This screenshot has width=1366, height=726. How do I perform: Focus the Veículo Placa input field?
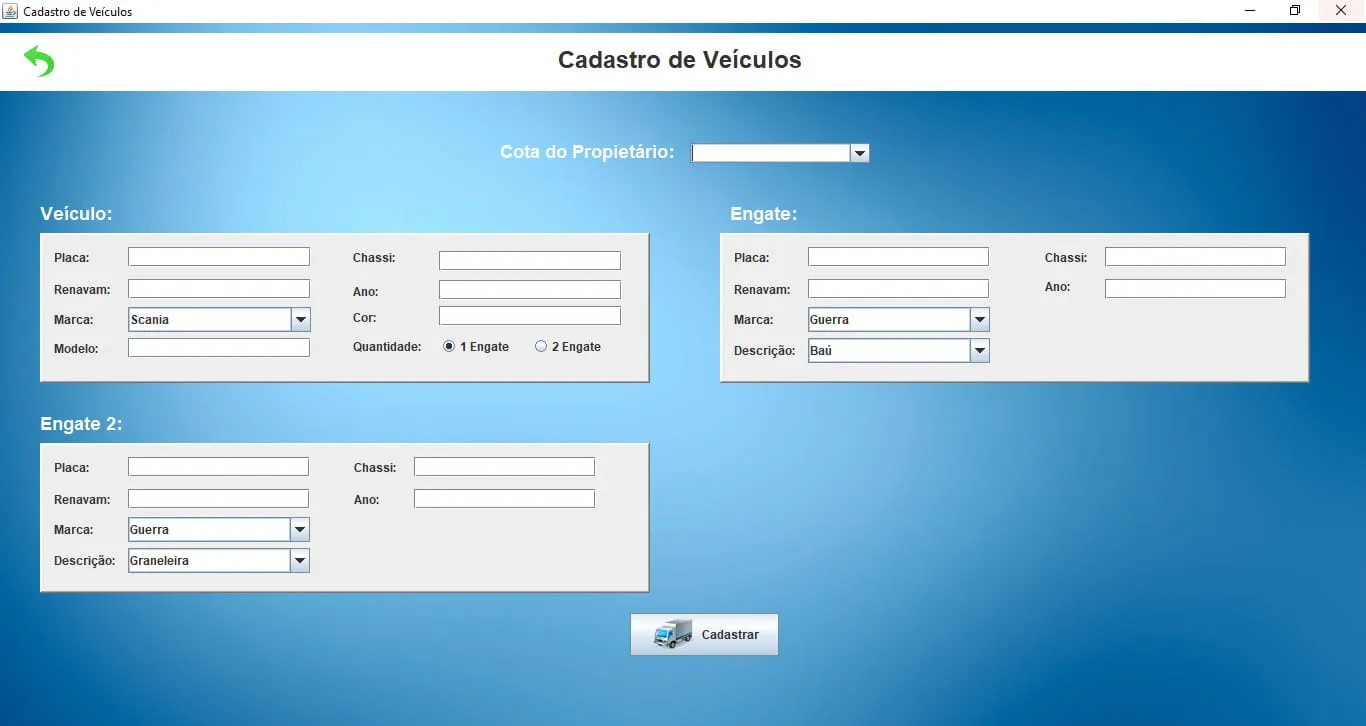219,257
